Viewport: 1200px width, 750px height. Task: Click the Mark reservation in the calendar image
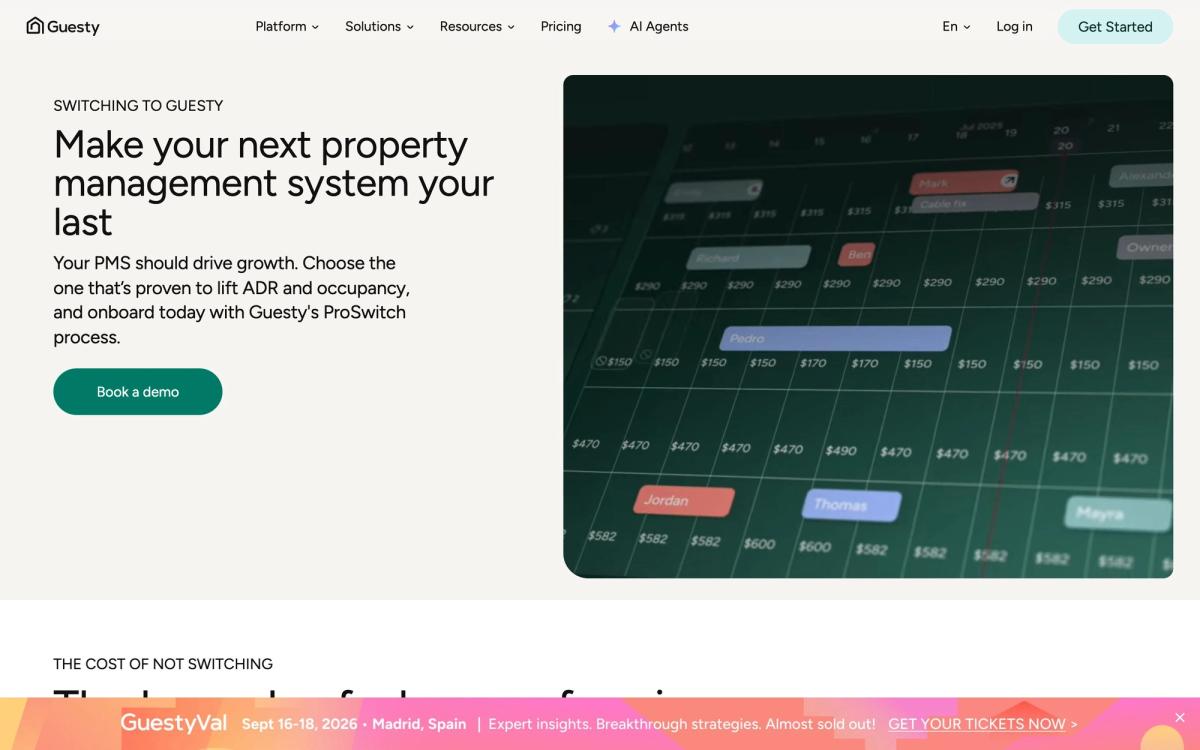pos(965,183)
